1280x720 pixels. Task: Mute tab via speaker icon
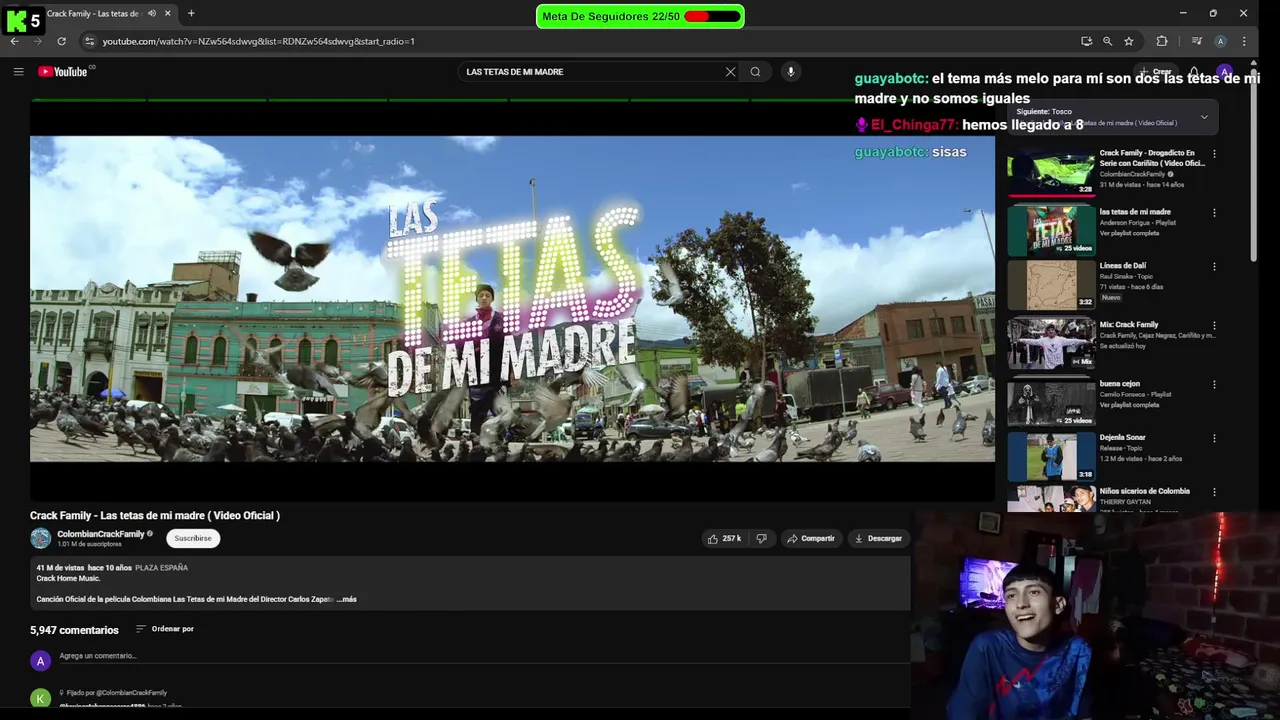tap(152, 13)
